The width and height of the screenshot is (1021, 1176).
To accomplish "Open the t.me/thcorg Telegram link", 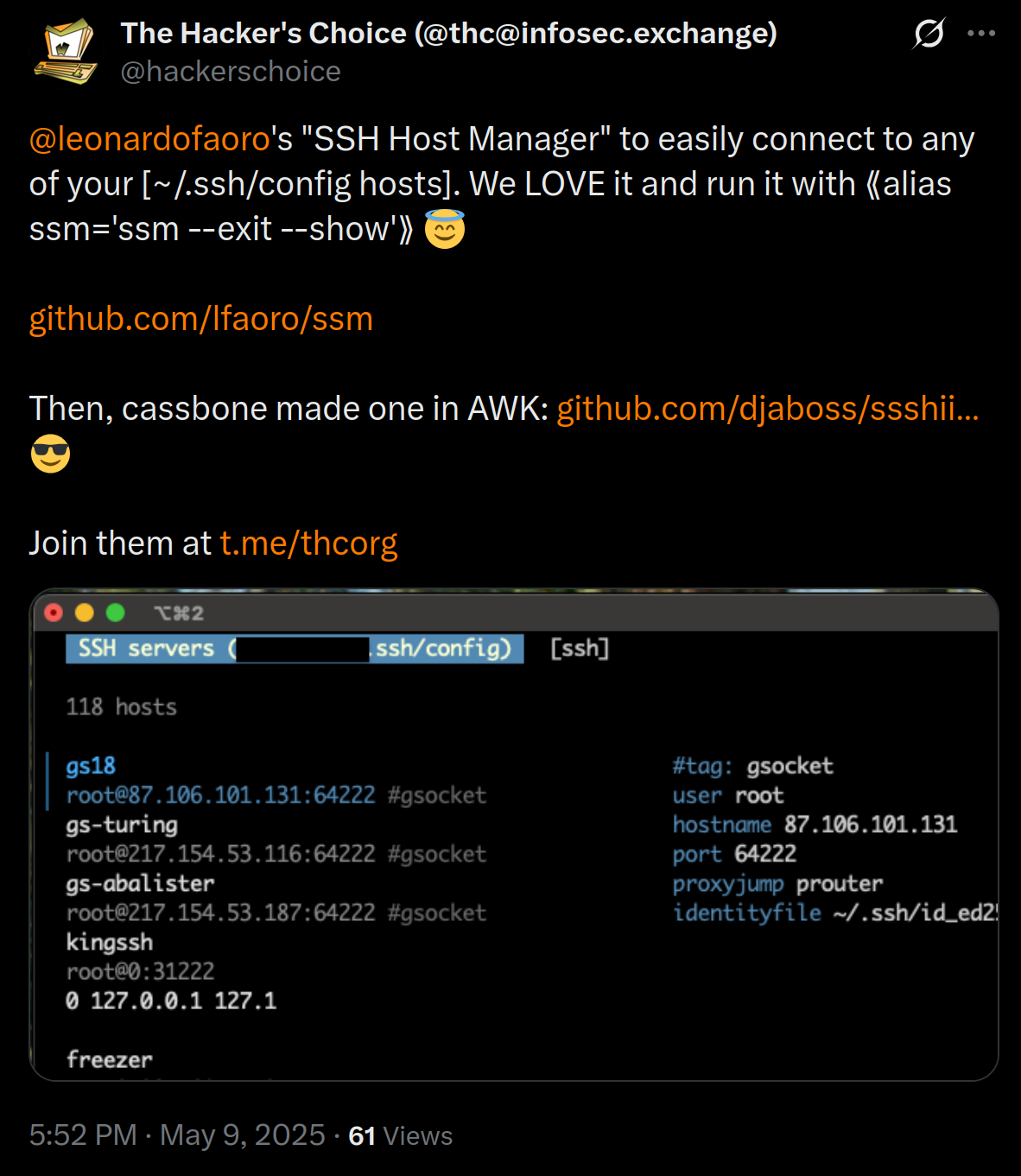I will 308,544.
